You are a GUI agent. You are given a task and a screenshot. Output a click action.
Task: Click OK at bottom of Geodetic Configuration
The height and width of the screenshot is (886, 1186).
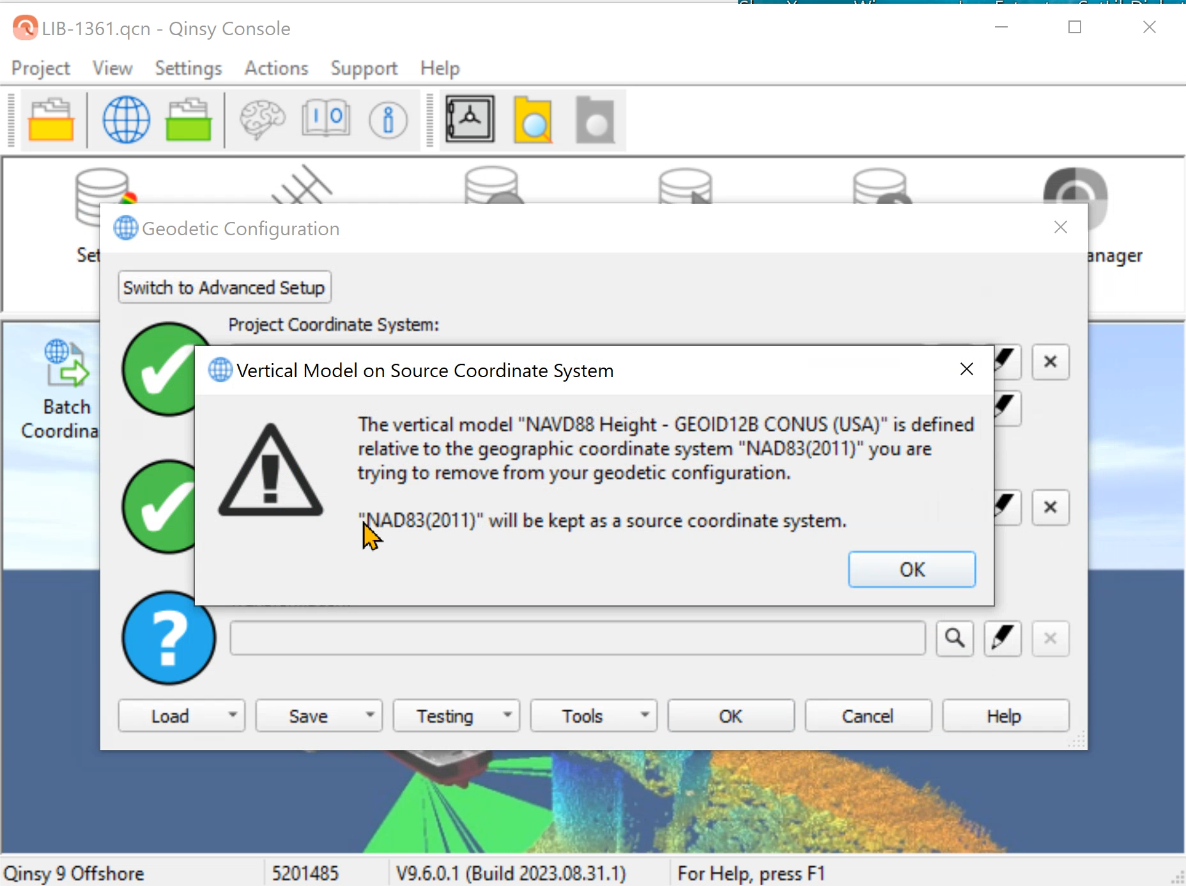tap(731, 716)
